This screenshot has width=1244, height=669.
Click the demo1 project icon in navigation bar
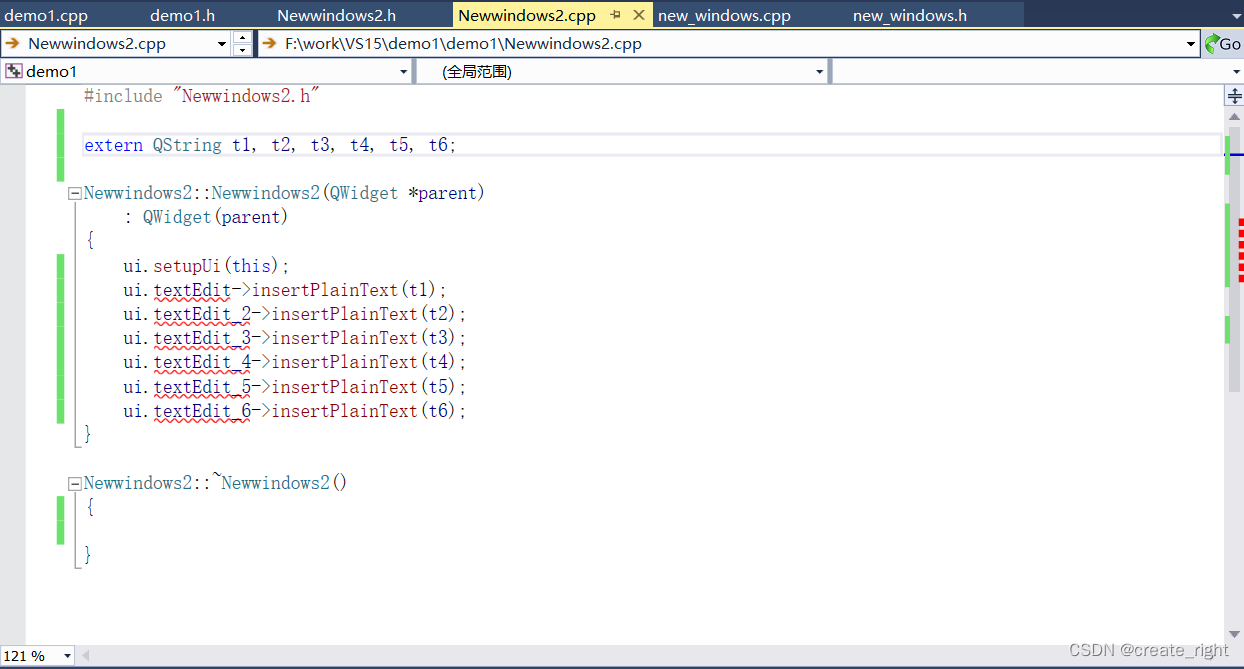tap(12, 70)
